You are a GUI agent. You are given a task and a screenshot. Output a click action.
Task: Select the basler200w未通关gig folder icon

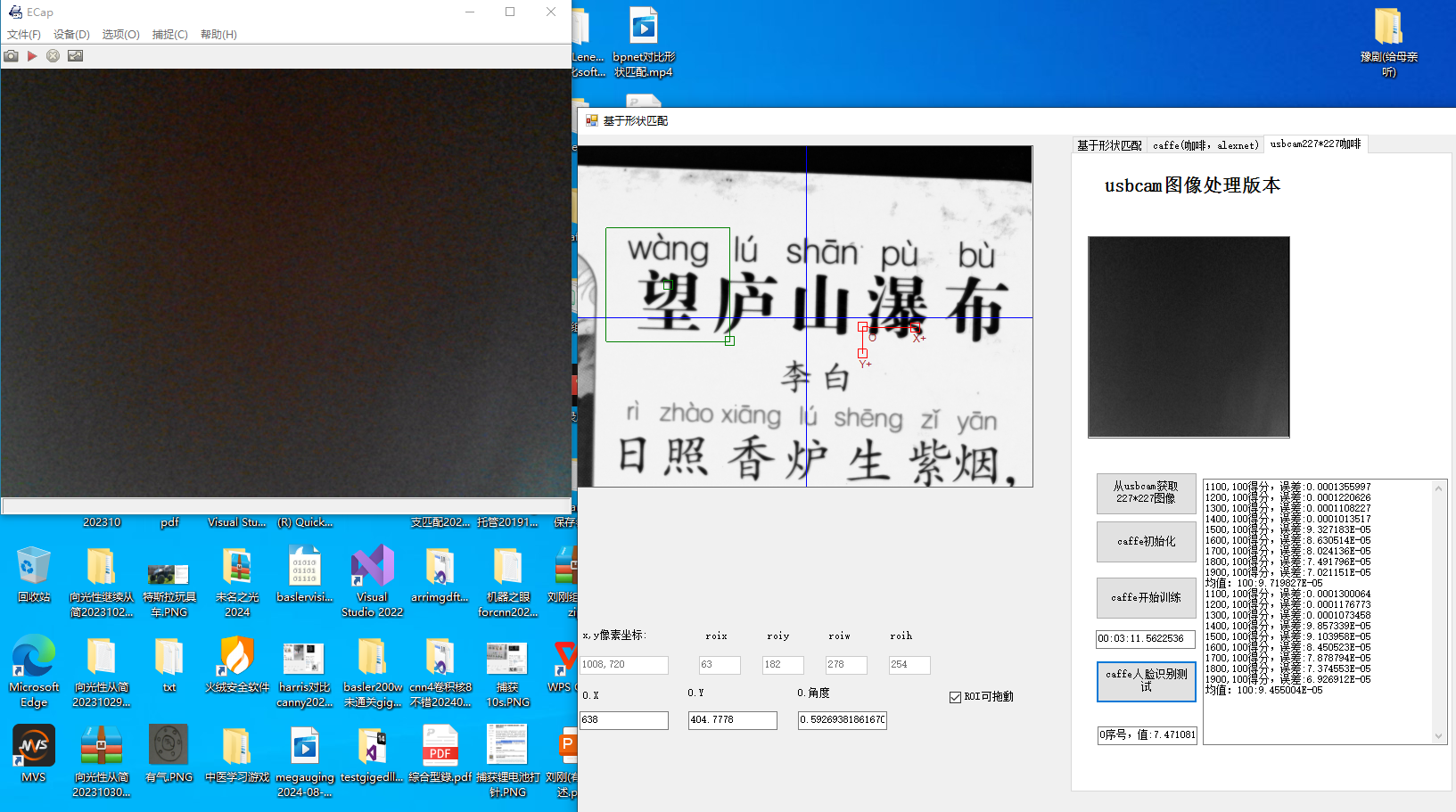tap(372, 671)
